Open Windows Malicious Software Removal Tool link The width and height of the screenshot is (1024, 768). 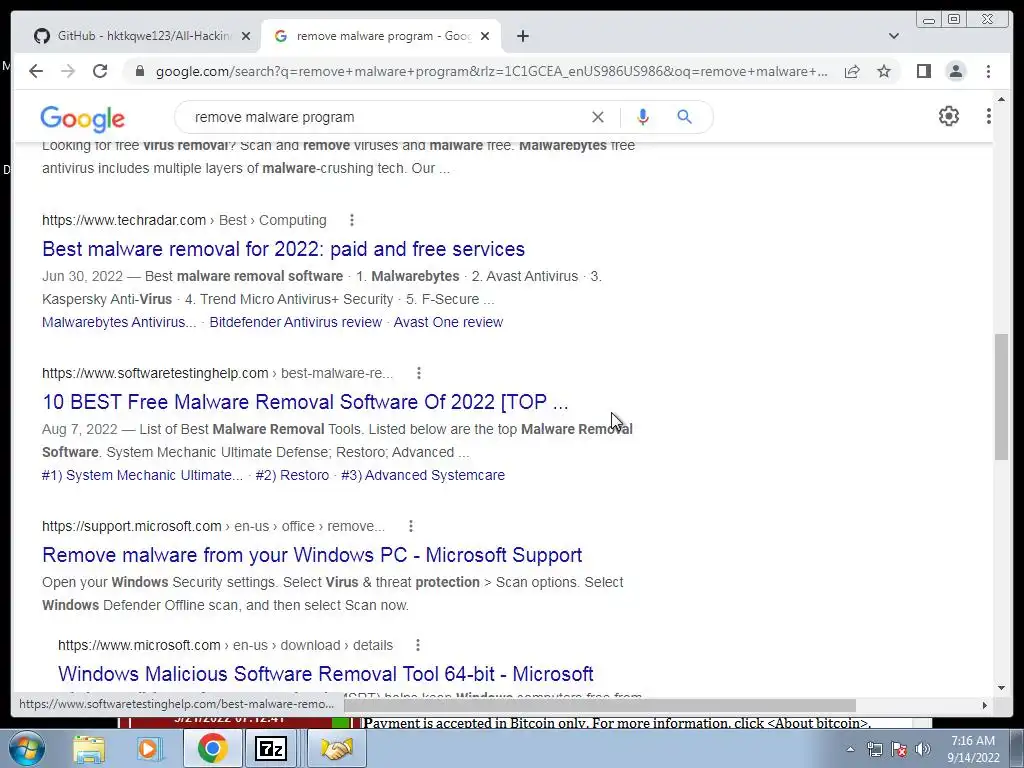(325, 673)
